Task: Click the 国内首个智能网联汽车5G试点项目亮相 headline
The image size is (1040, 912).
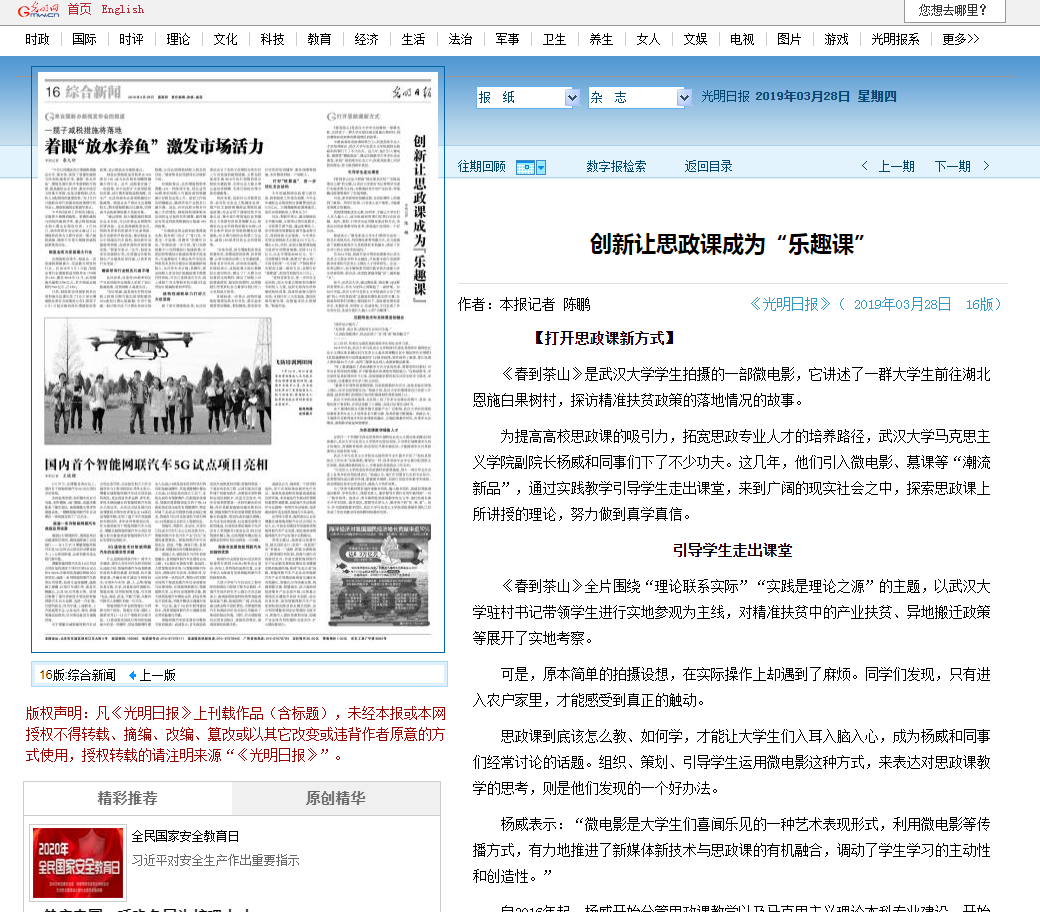Action: click(156, 464)
